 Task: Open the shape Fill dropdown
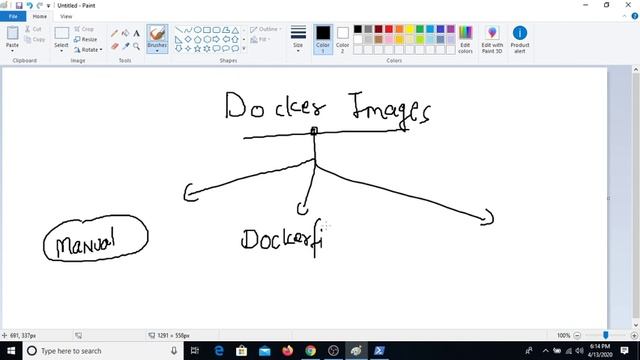click(260, 40)
